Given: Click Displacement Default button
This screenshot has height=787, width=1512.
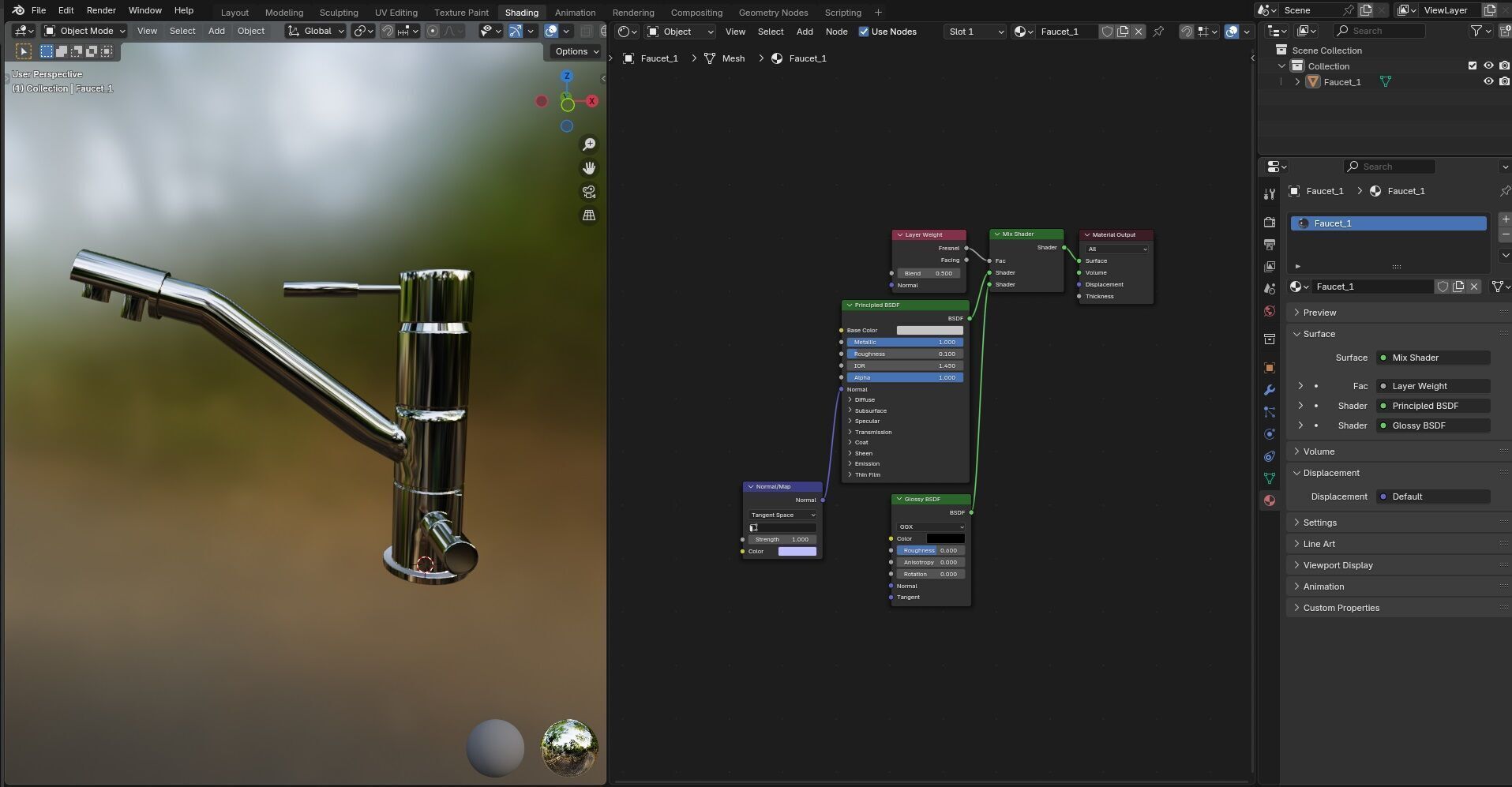Looking at the screenshot, I should tap(1433, 497).
